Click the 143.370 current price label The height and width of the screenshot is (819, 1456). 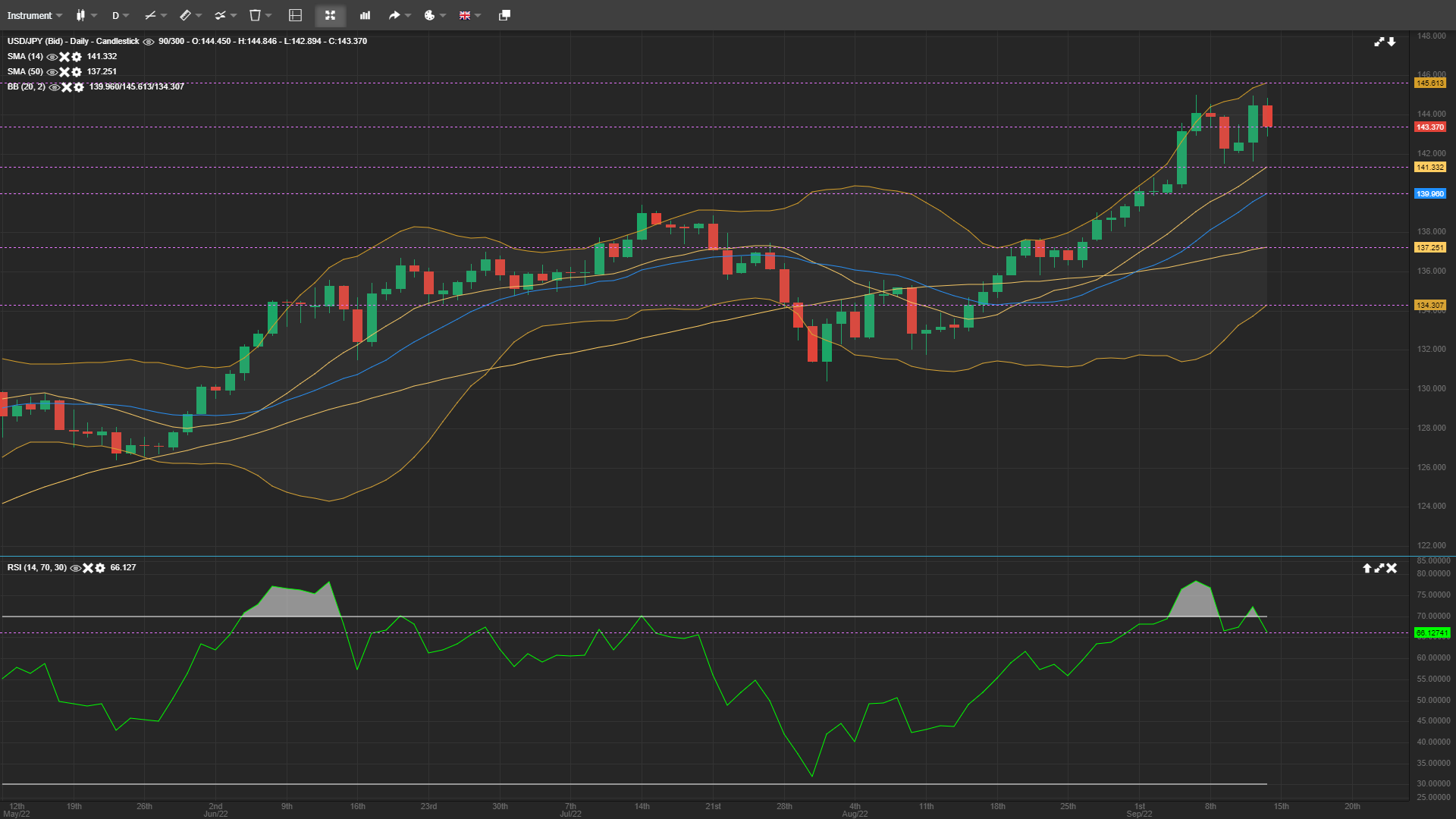click(x=1429, y=127)
